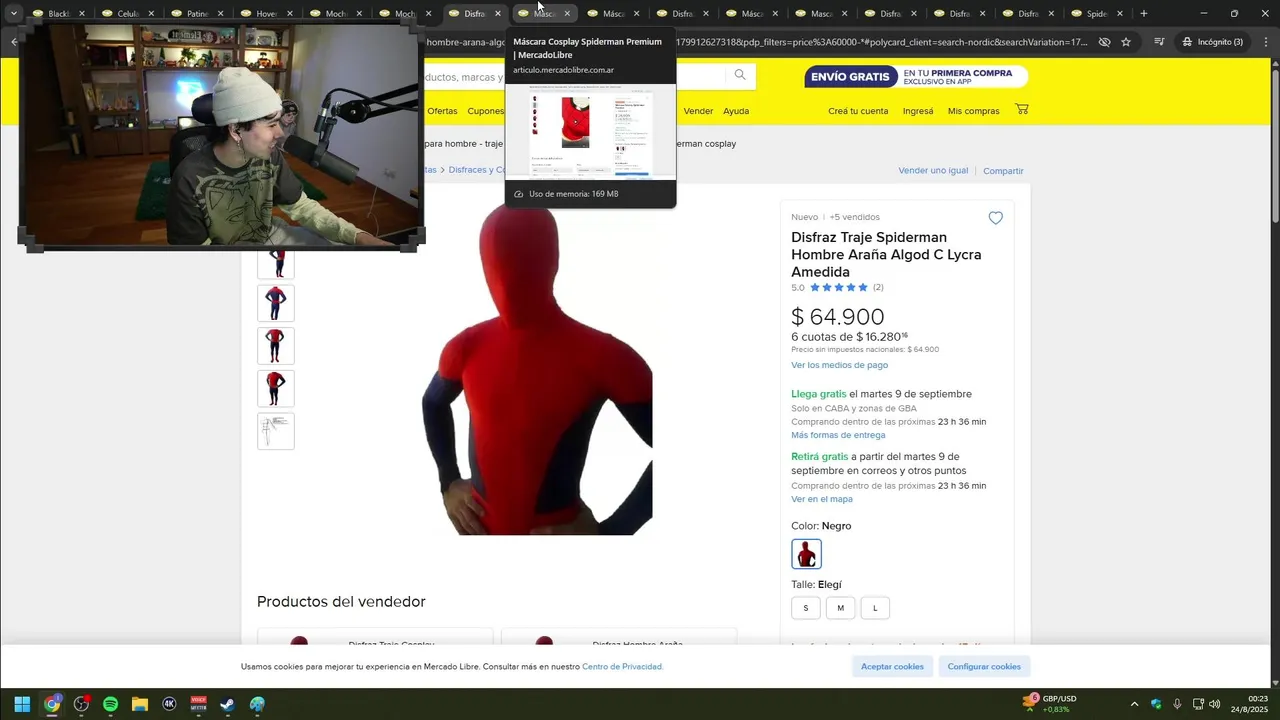Click Ver en el mapa link
The height and width of the screenshot is (720, 1280).
click(x=822, y=499)
